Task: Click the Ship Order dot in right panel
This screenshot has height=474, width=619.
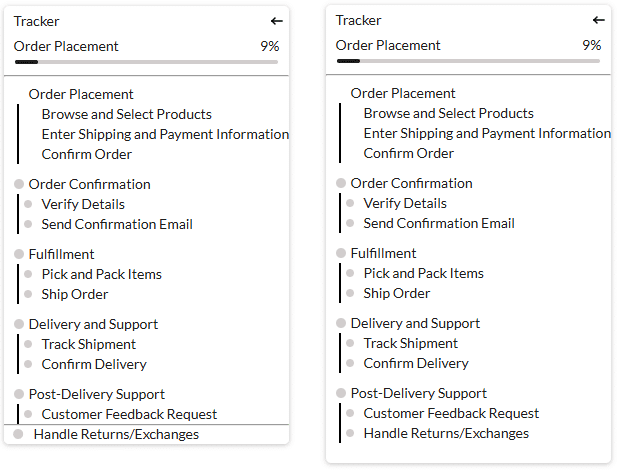Action: click(351, 293)
